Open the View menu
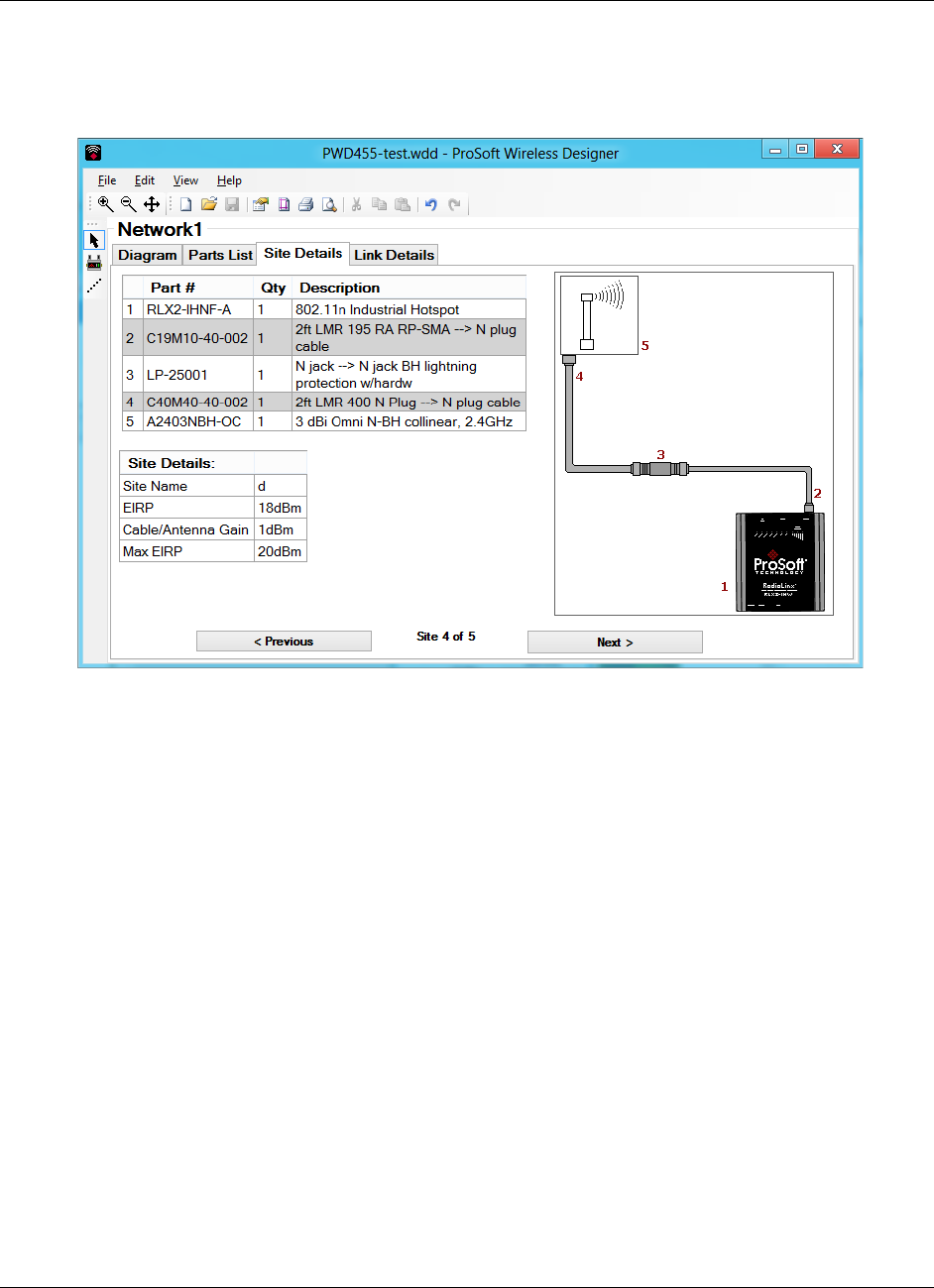934x1288 pixels. pyautogui.click(x=185, y=180)
